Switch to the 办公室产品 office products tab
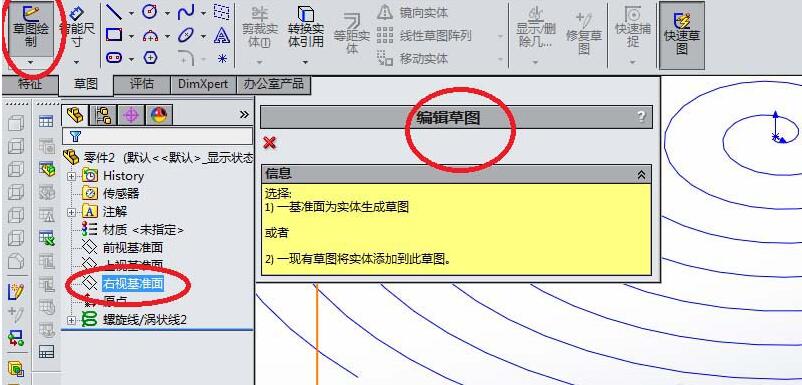Screen dimensions: 802x385 pyautogui.click(x=274, y=84)
